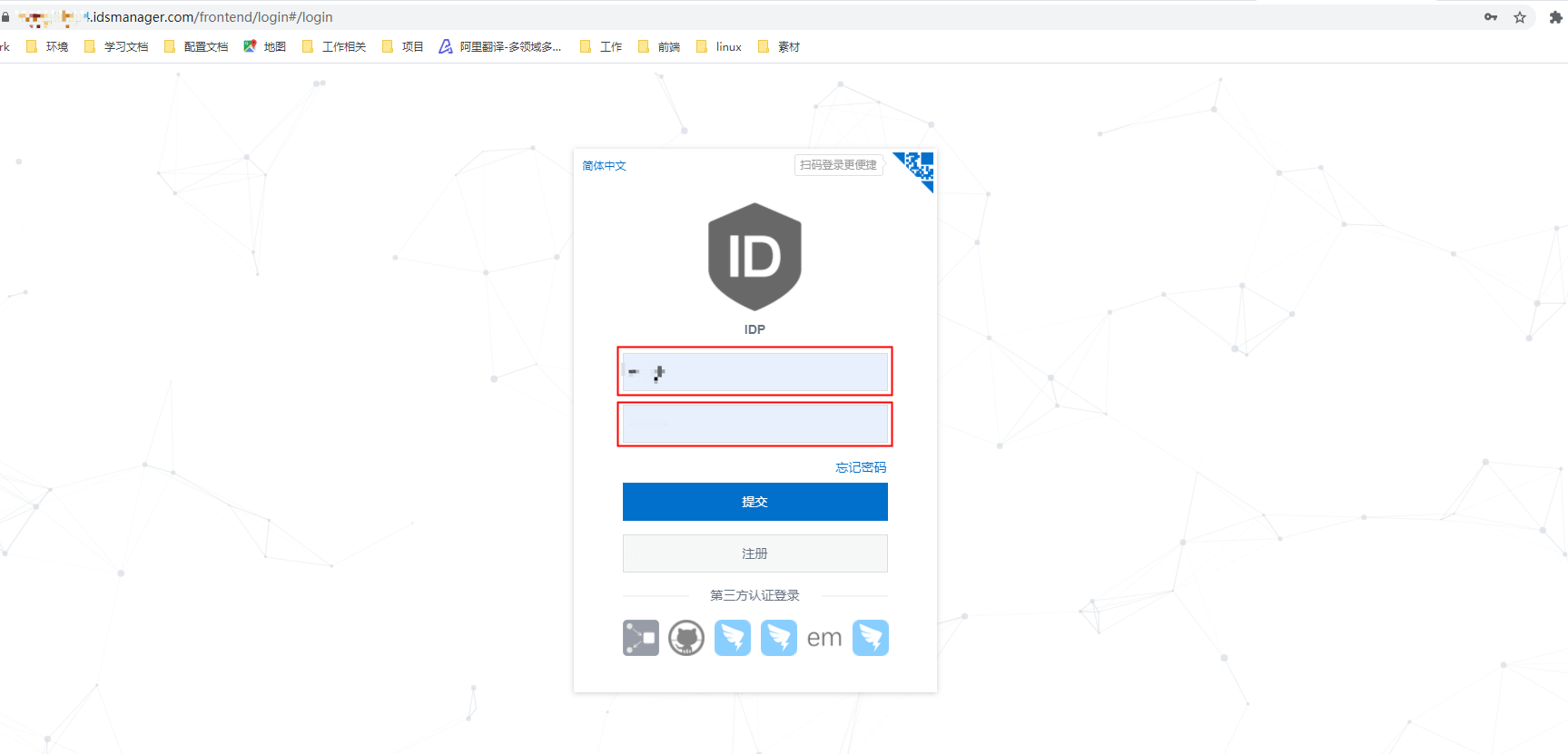Open the browser extensions puzzle icon
Viewport: 1568px width, 754px height.
1555,17
